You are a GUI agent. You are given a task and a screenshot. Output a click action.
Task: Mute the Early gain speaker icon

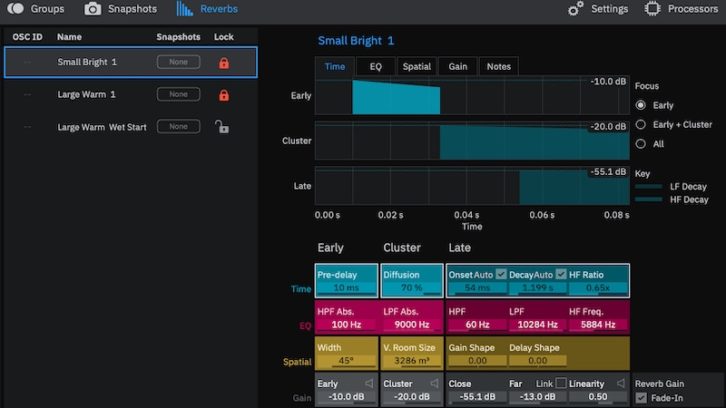[369, 383]
